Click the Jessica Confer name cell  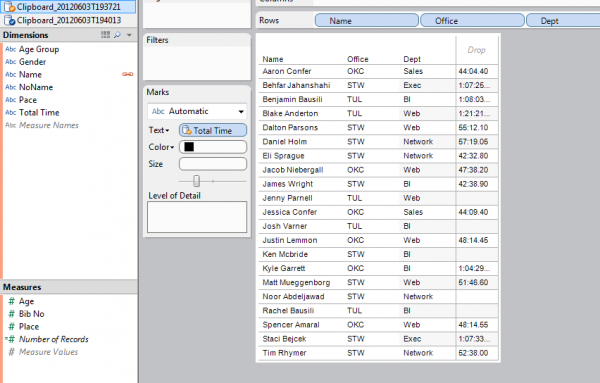tap(289, 212)
